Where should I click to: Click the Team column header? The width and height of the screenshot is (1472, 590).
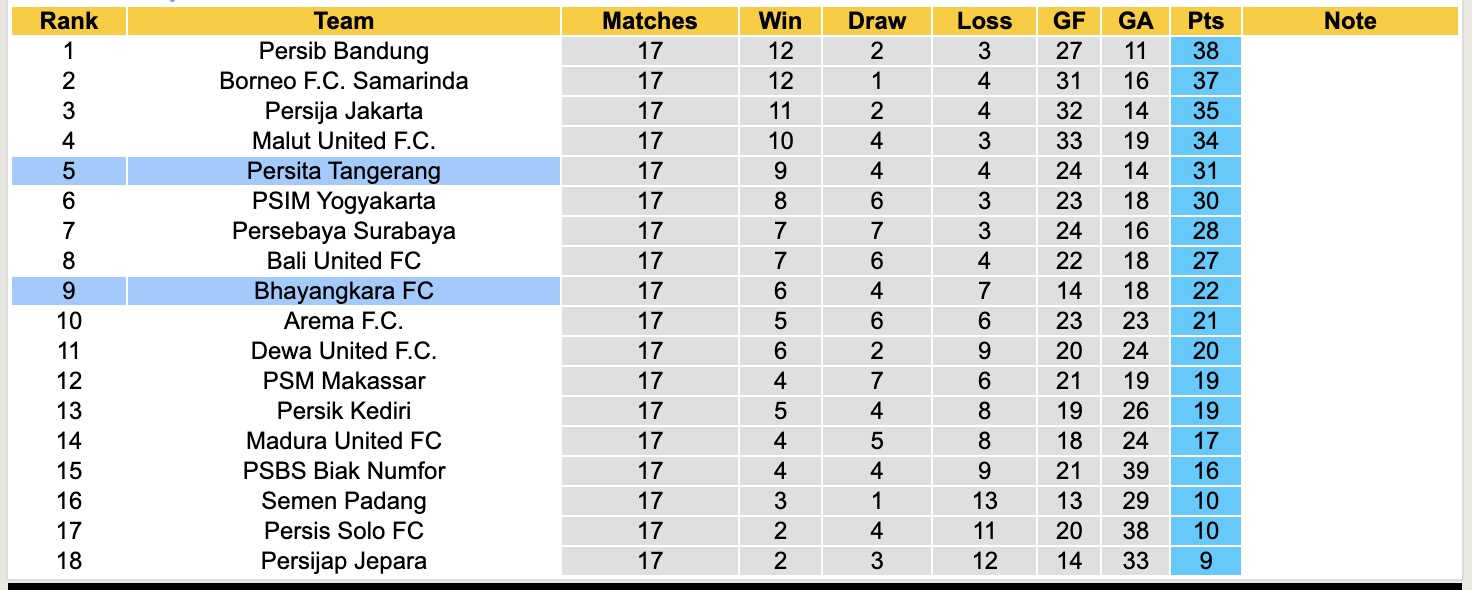click(343, 21)
